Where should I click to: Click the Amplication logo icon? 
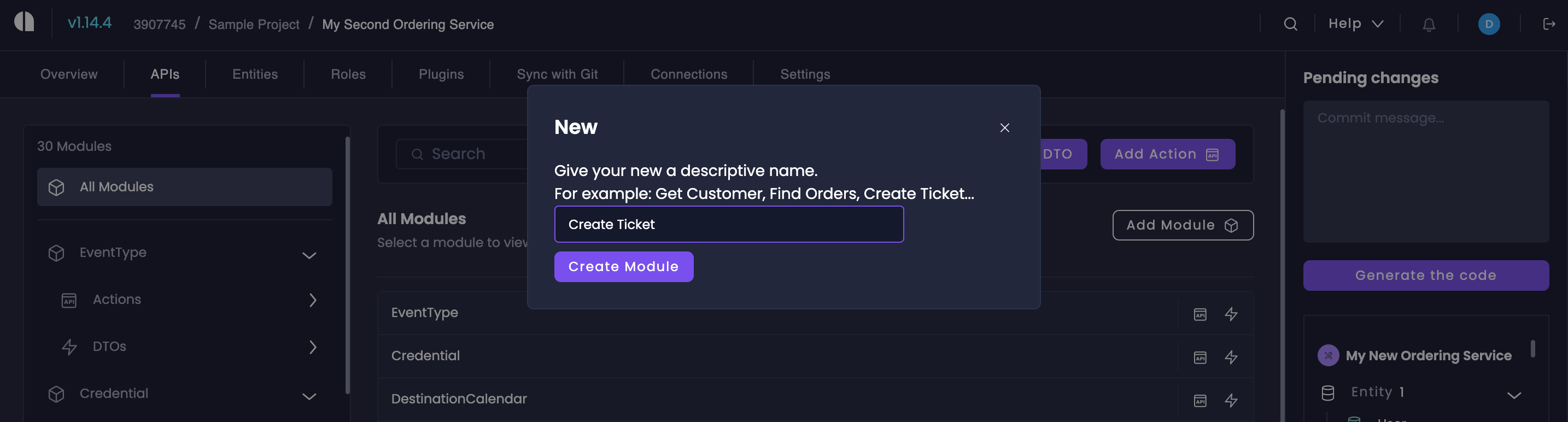25,22
